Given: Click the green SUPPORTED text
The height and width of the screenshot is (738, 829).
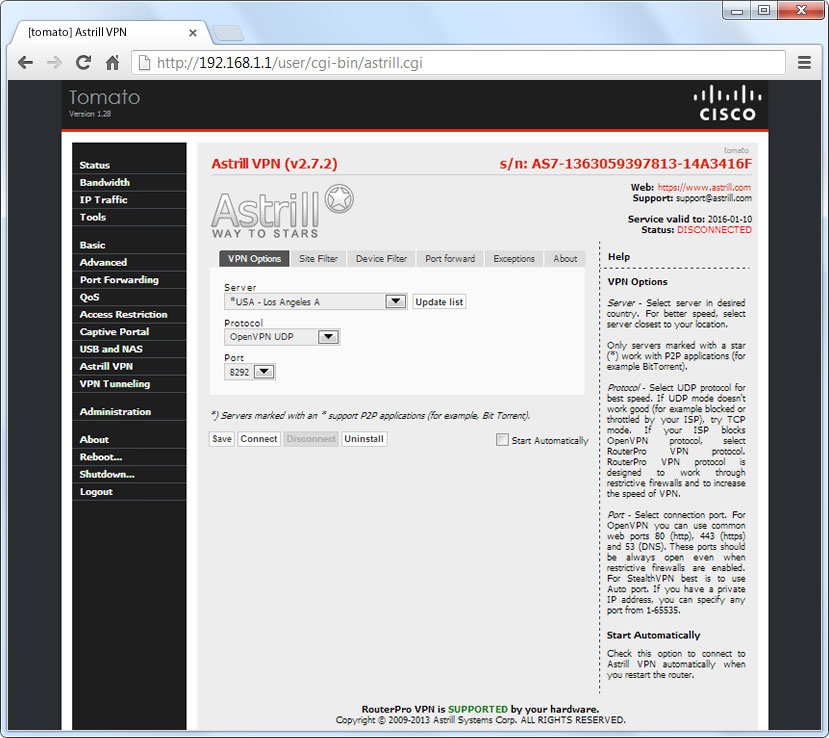Looking at the screenshot, I should pos(477,709).
